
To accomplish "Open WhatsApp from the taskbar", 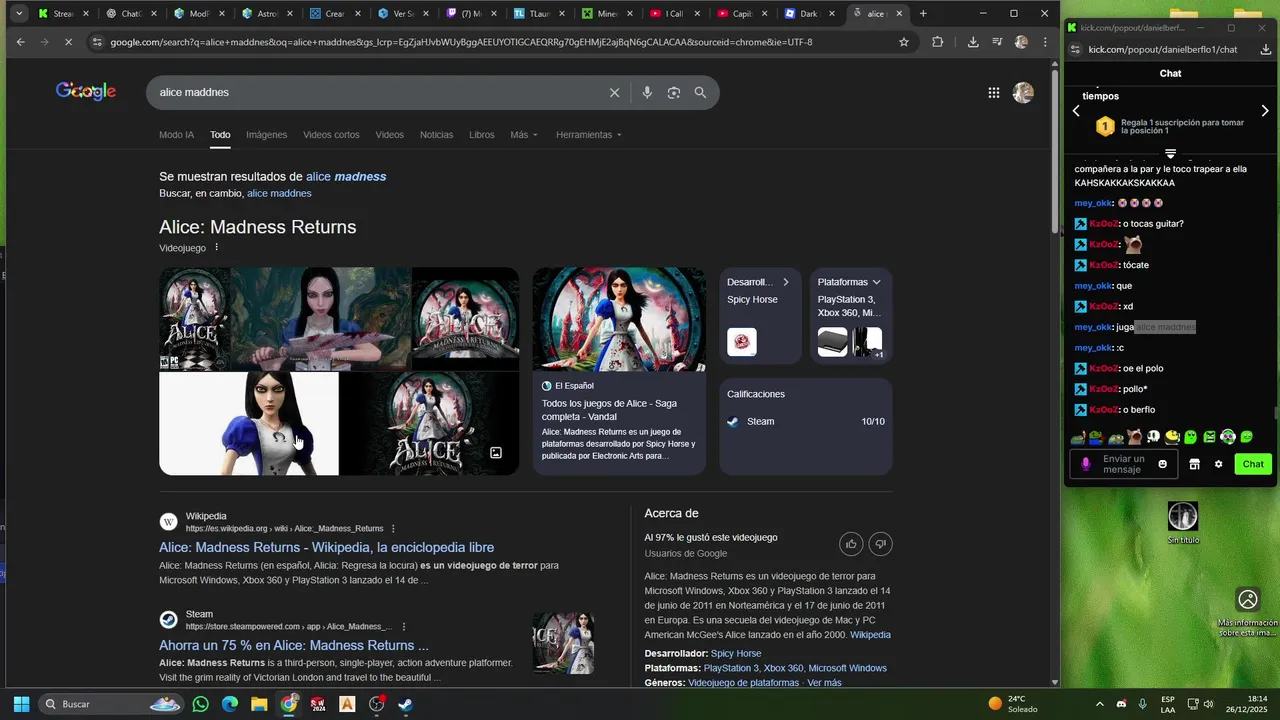I will click(201, 704).
